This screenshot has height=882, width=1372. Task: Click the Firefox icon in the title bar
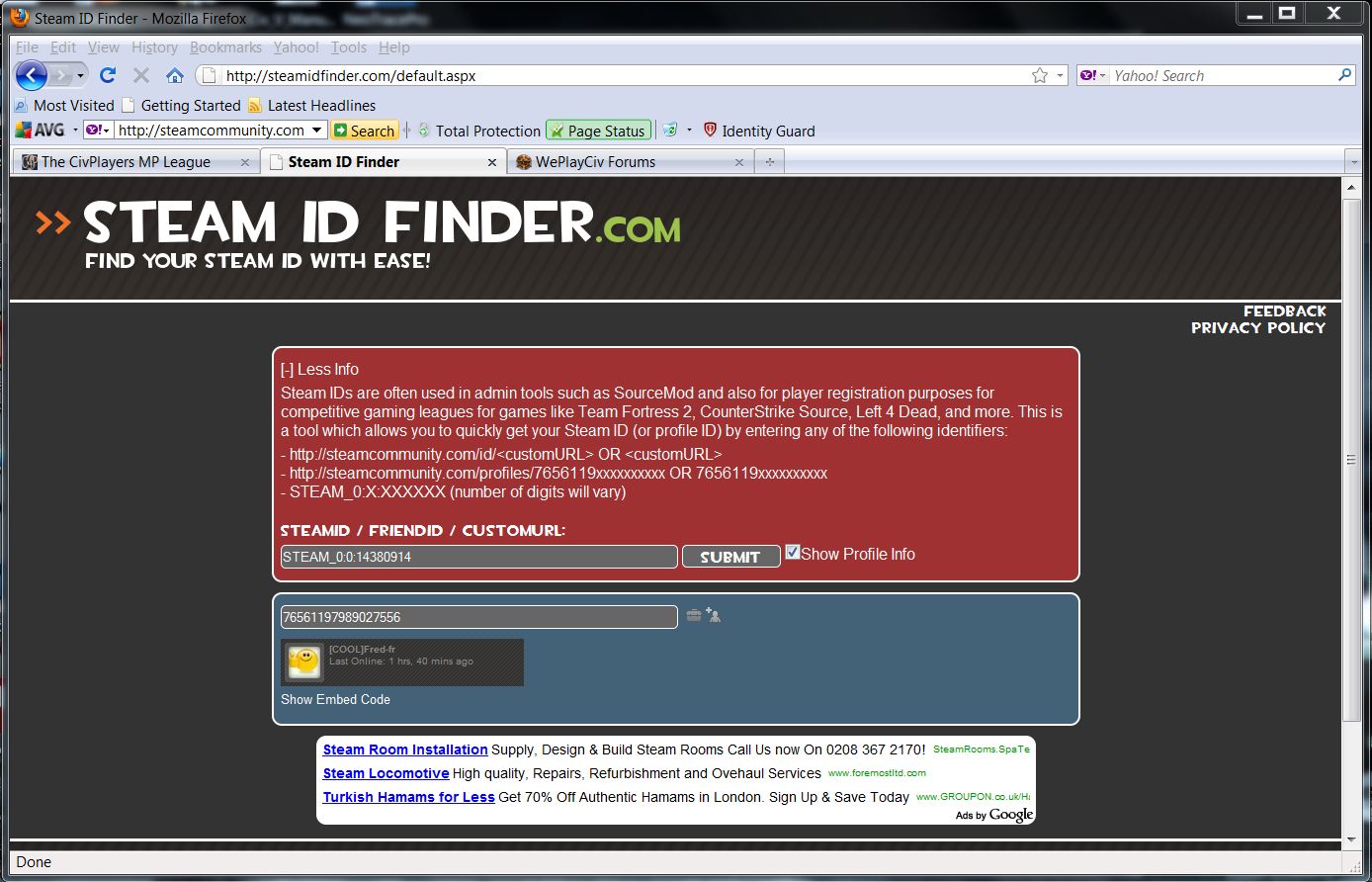(20, 17)
